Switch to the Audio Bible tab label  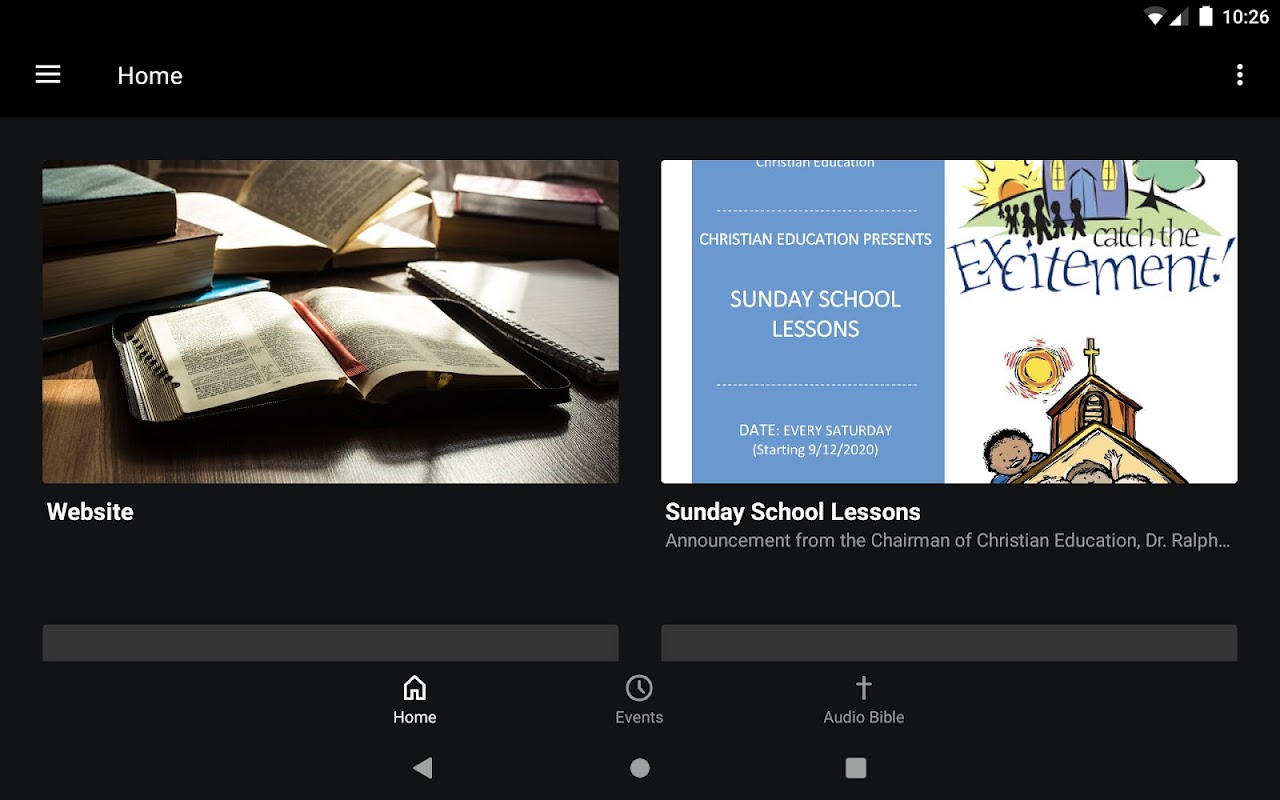[864, 717]
